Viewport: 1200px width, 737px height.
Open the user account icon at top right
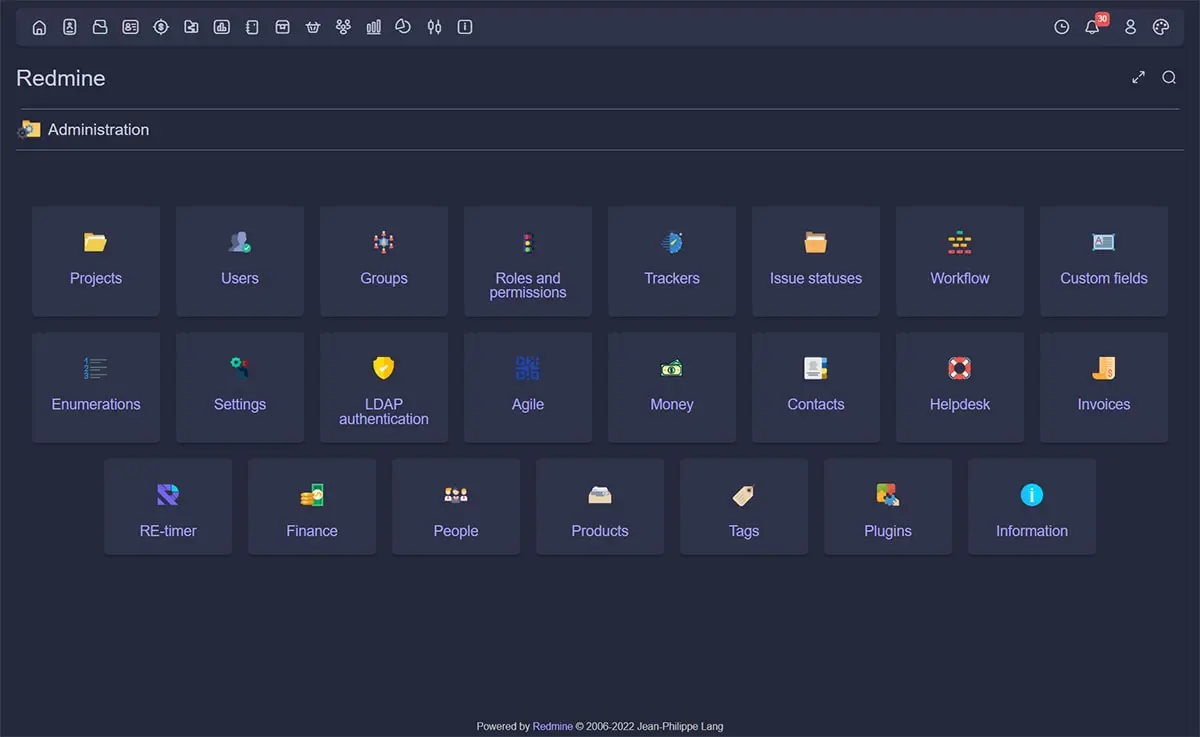[1131, 27]
